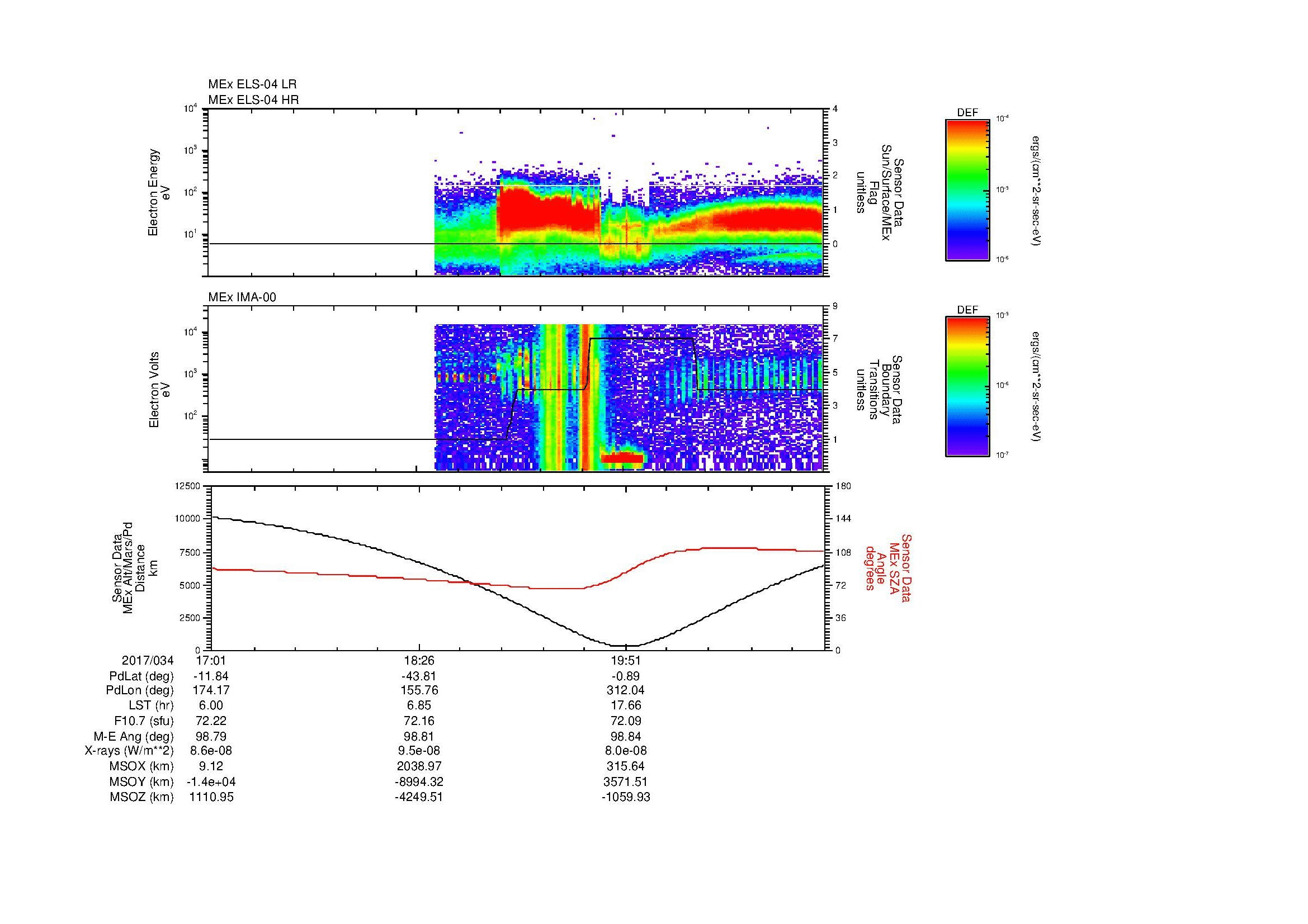Image resolution: width=1308 pixels, height=924 pixels.
Task: Select the lower DEF color bar
Action: (967, 387)
